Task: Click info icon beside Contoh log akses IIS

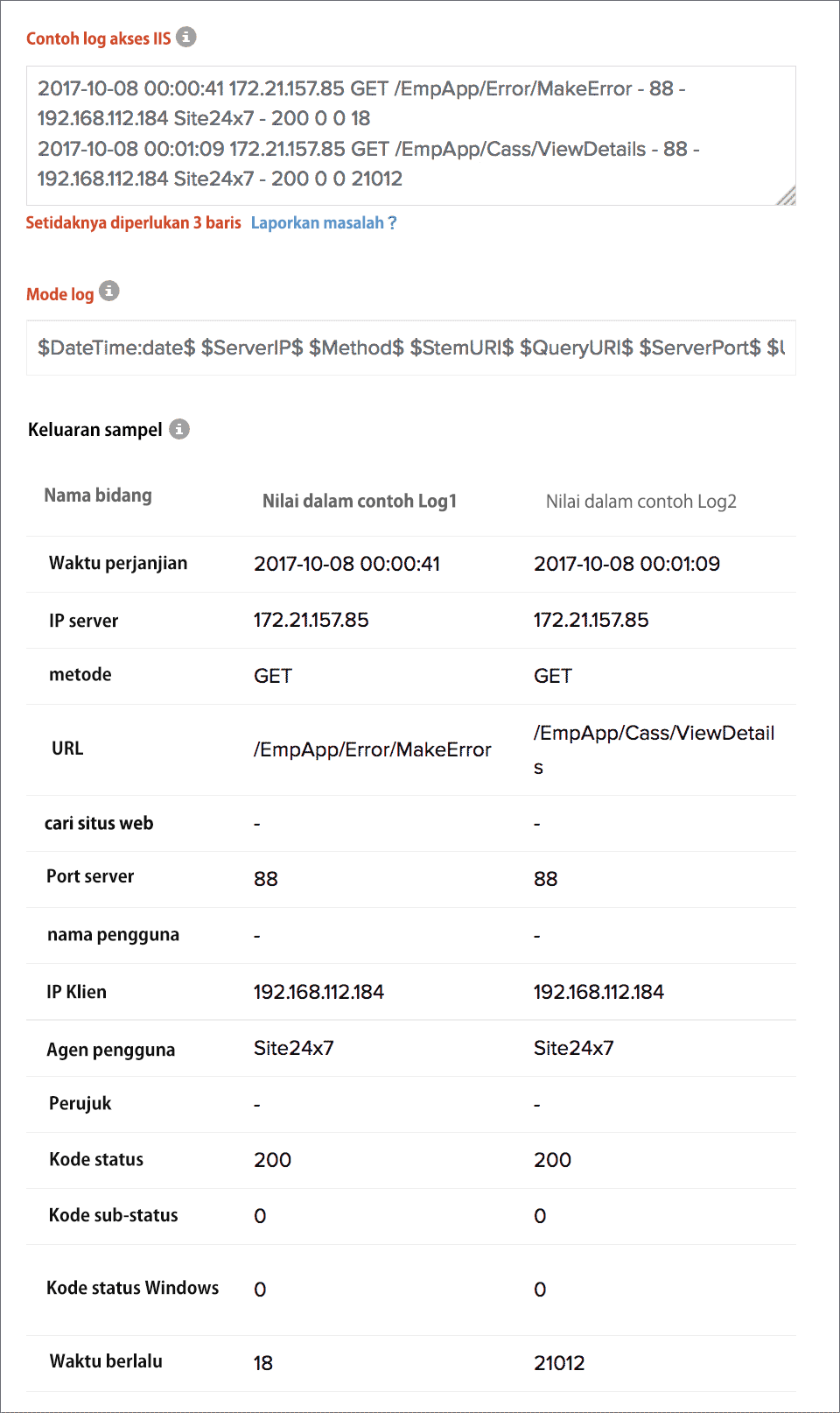Action: point(186,37)
